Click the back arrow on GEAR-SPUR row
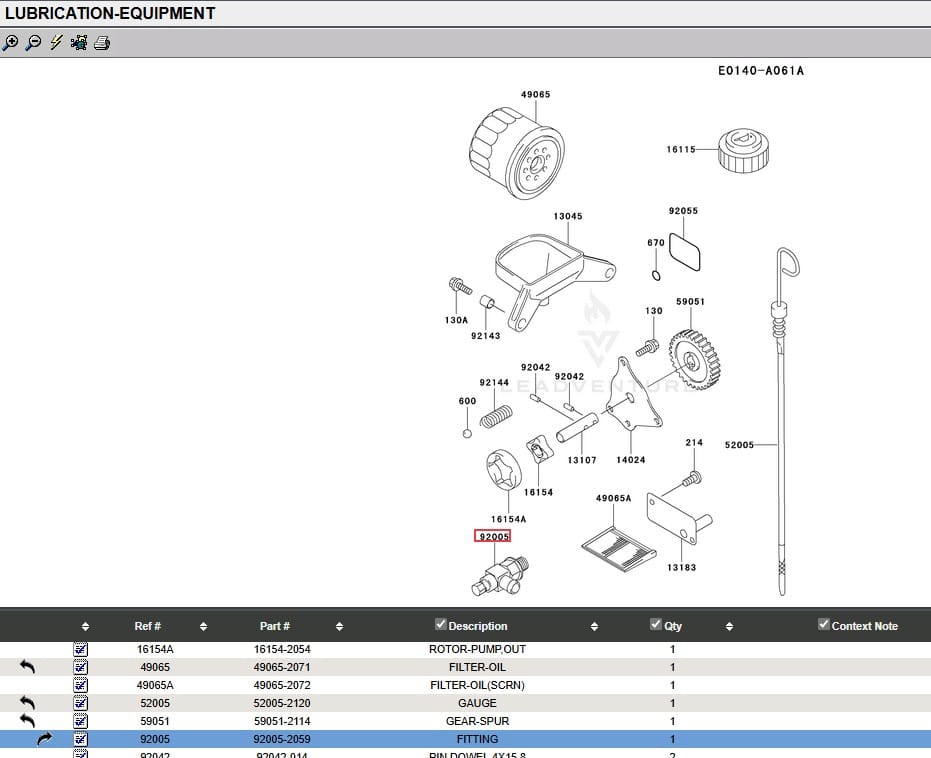 click(x=27, y=721)
